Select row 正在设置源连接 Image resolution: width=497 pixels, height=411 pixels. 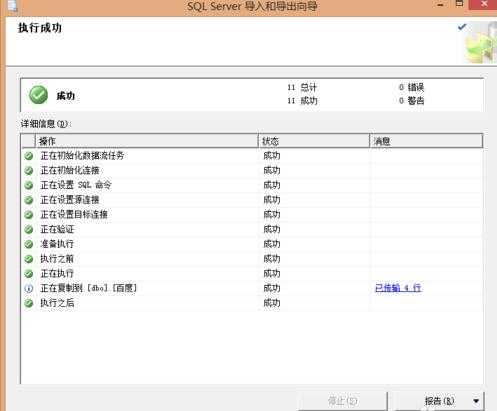pos(252,200)
